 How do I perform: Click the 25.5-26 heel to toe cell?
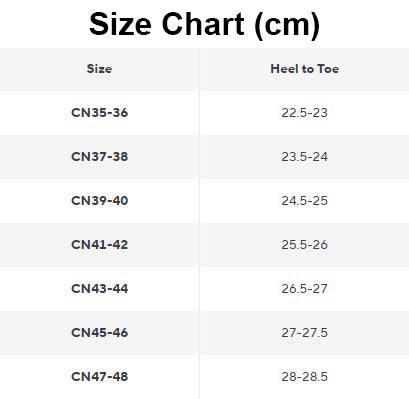305,245
